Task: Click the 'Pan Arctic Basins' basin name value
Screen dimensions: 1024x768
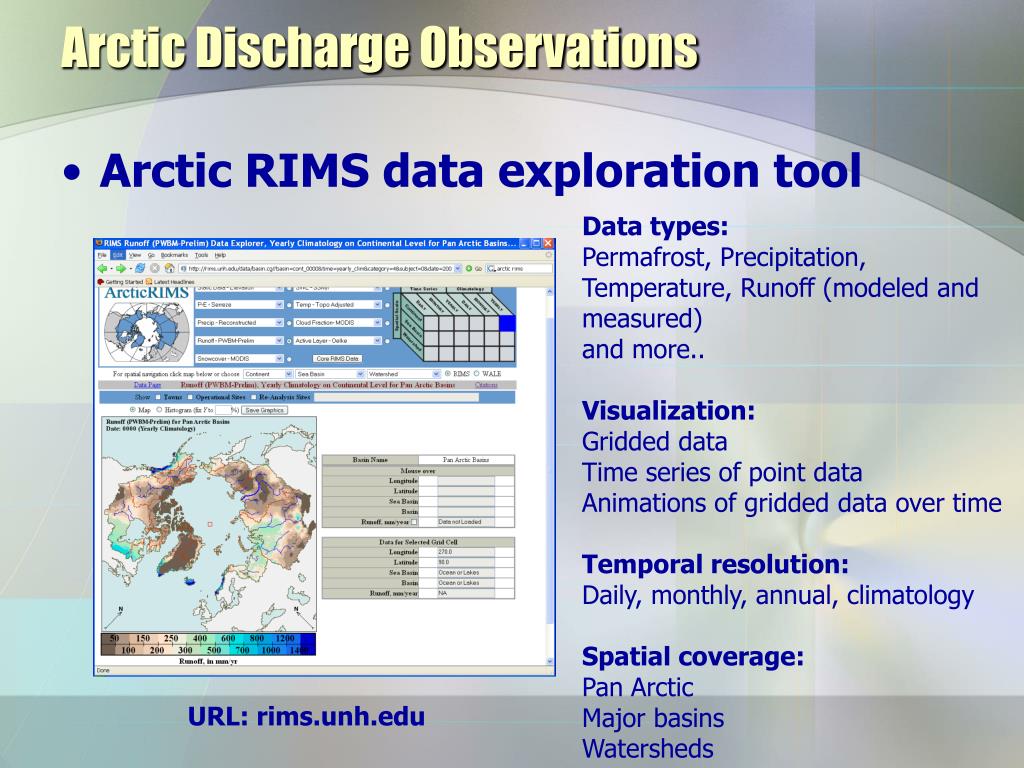Action: [x=466, y=460]
